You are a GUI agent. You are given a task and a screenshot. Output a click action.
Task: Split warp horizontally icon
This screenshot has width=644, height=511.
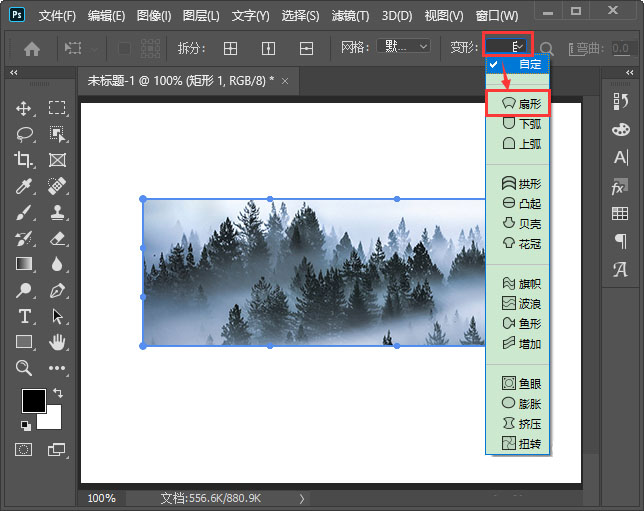pyautogui.click(x=306, y=48)
